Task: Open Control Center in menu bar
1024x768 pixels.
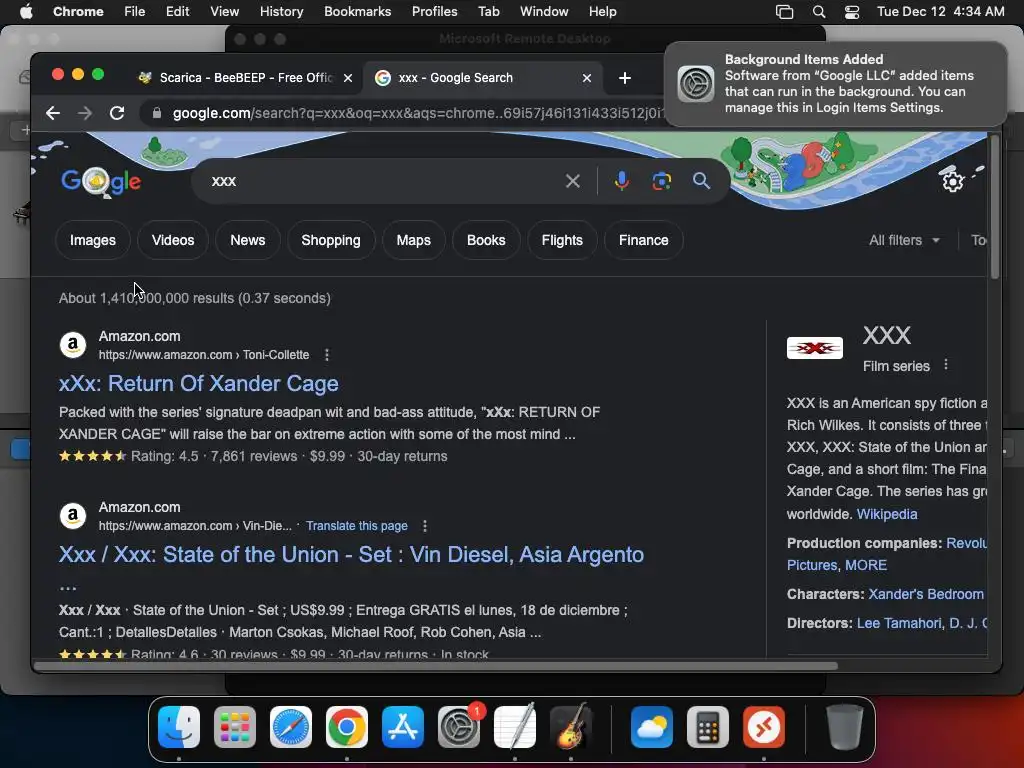Action: pos(852,12)
